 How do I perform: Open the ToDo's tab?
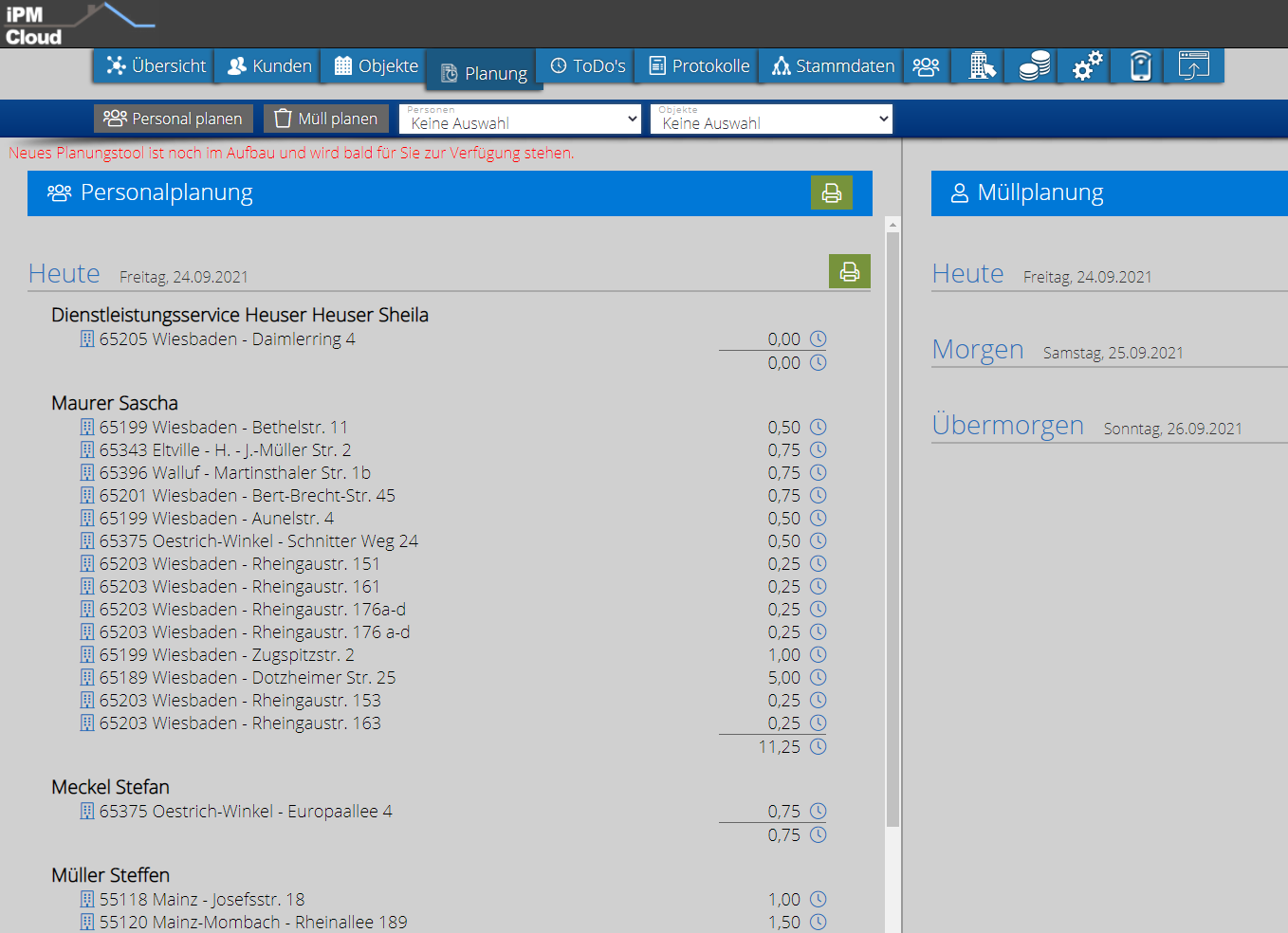585,65
